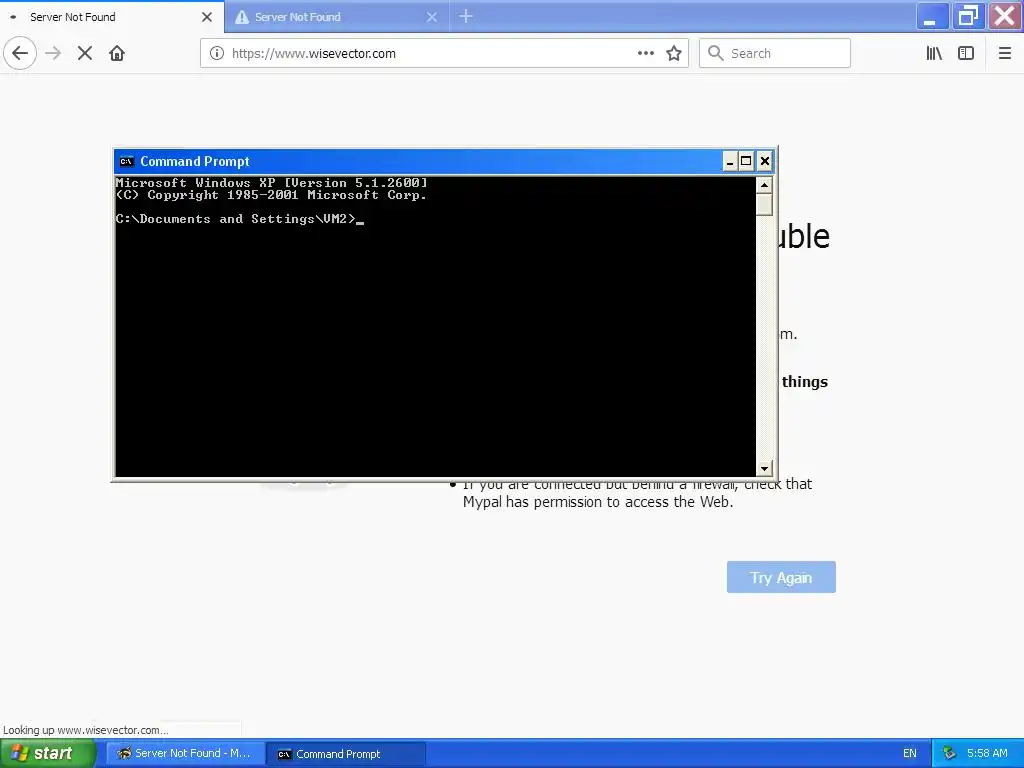Open page actions three-dot menu
Image resolution: width=1024 pixels, height=768 pixels.
pos(646,53)
